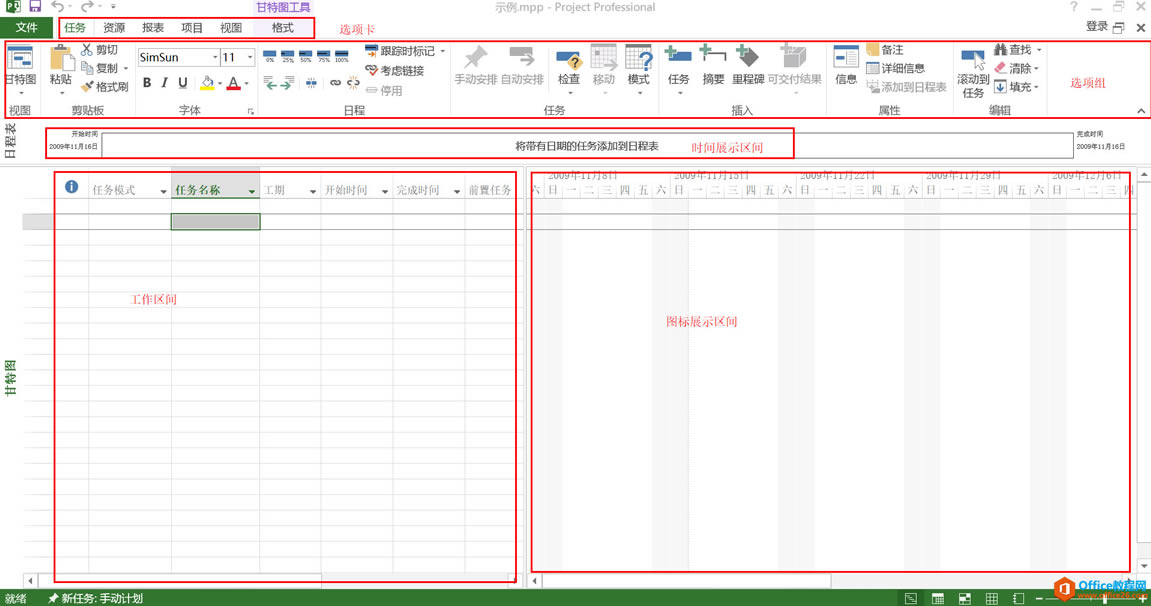Open the 文件 menu
1151x606 pixels.
(27, 27)
